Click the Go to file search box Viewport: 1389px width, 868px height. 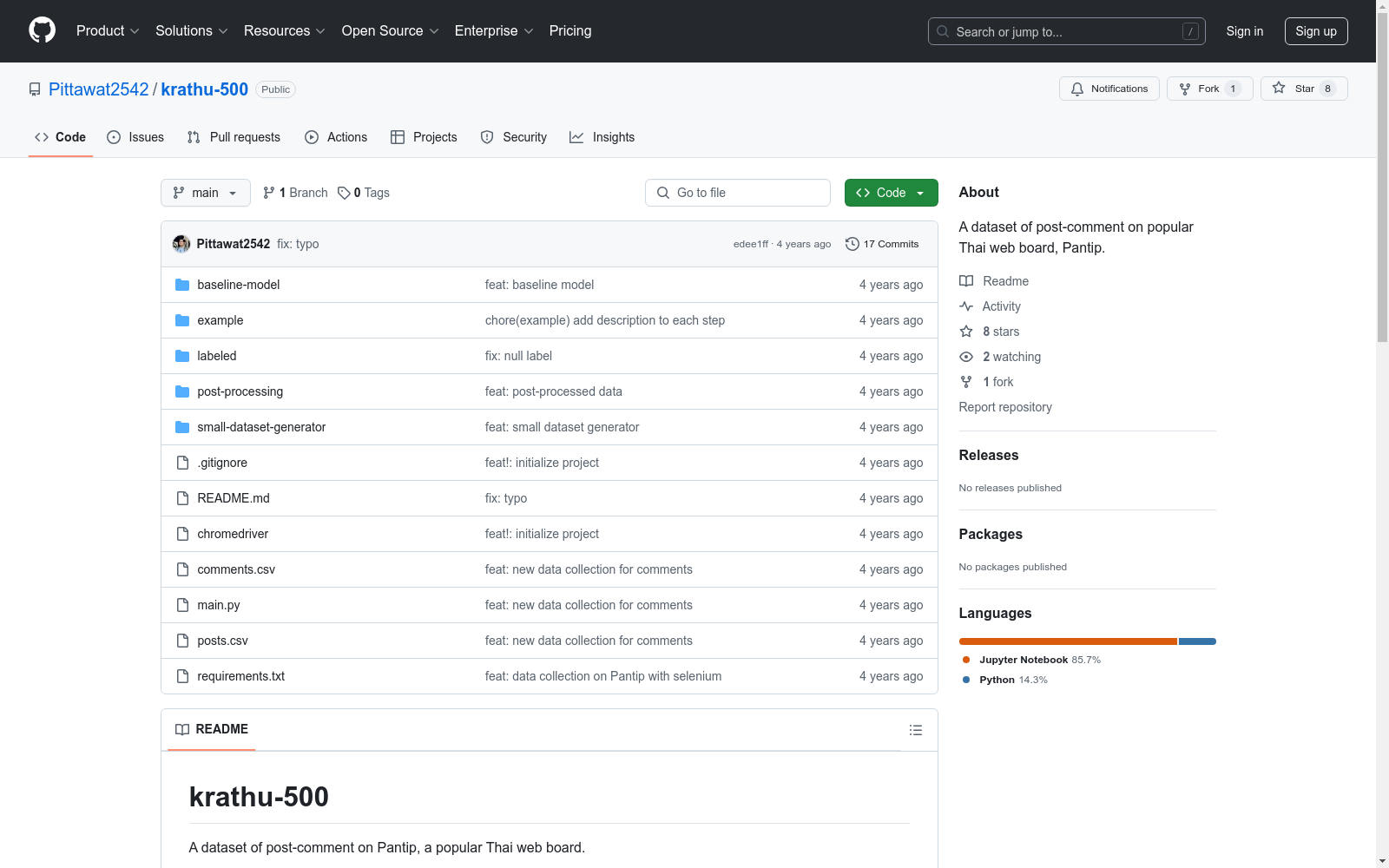[x=738, y=193]
